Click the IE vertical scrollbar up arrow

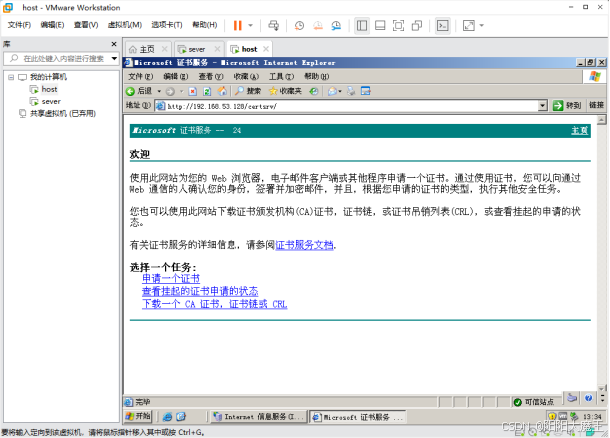tap(601, 120)
